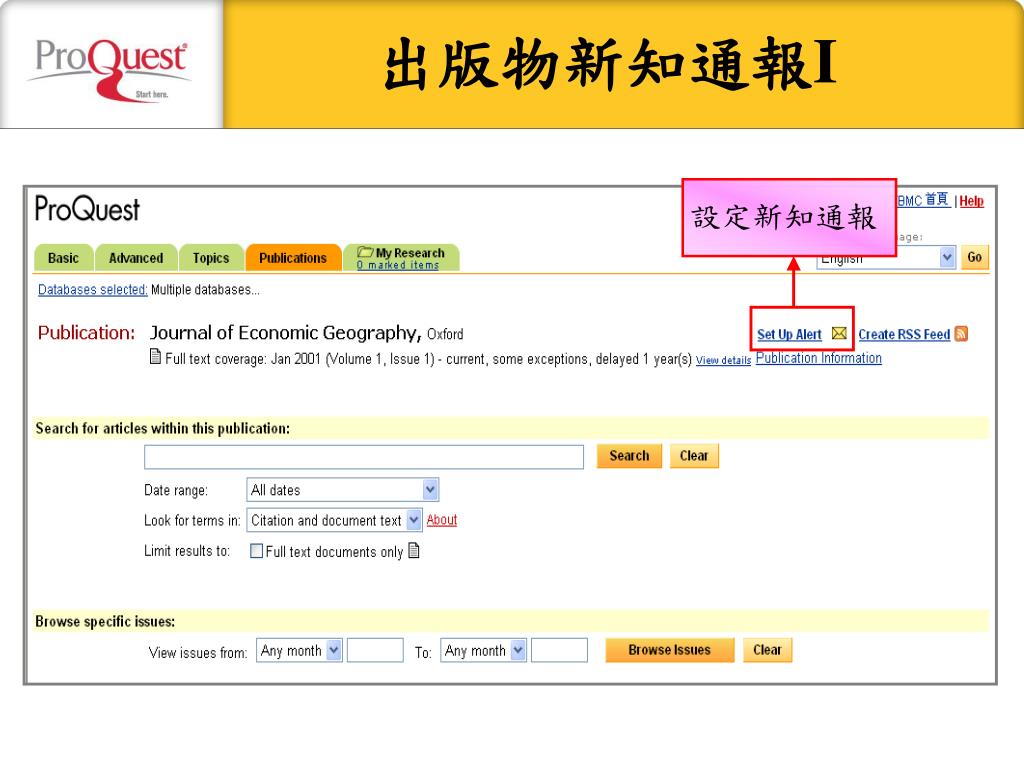
Task: Select the Publications tab
Action: 293,258
